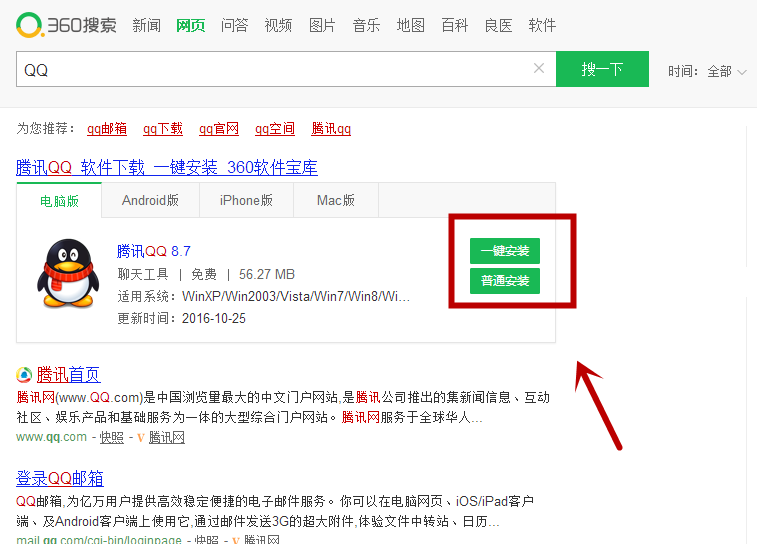
Task: Select the 电脑版 tab
Action: pyautogui.click(x=59, y=200)
